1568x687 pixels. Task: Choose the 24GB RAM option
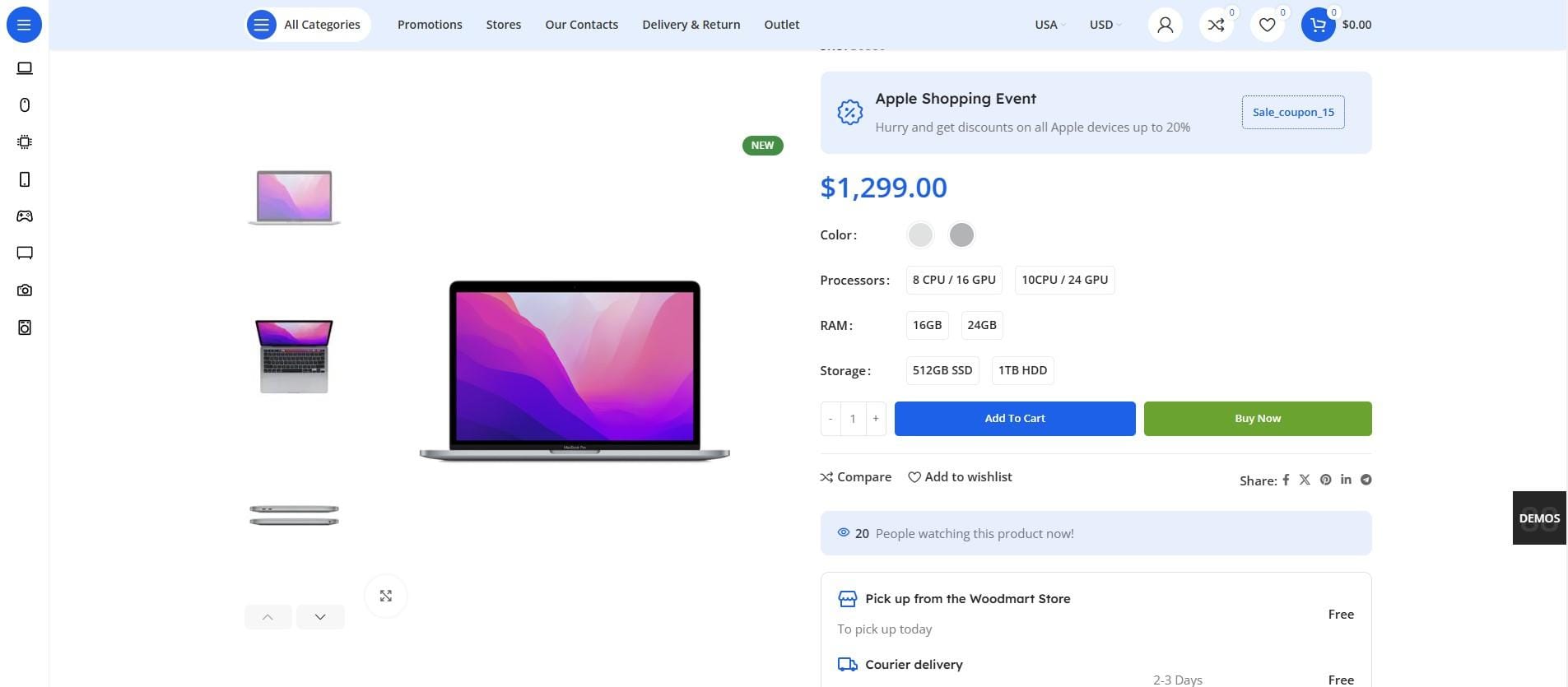point(981,325)
